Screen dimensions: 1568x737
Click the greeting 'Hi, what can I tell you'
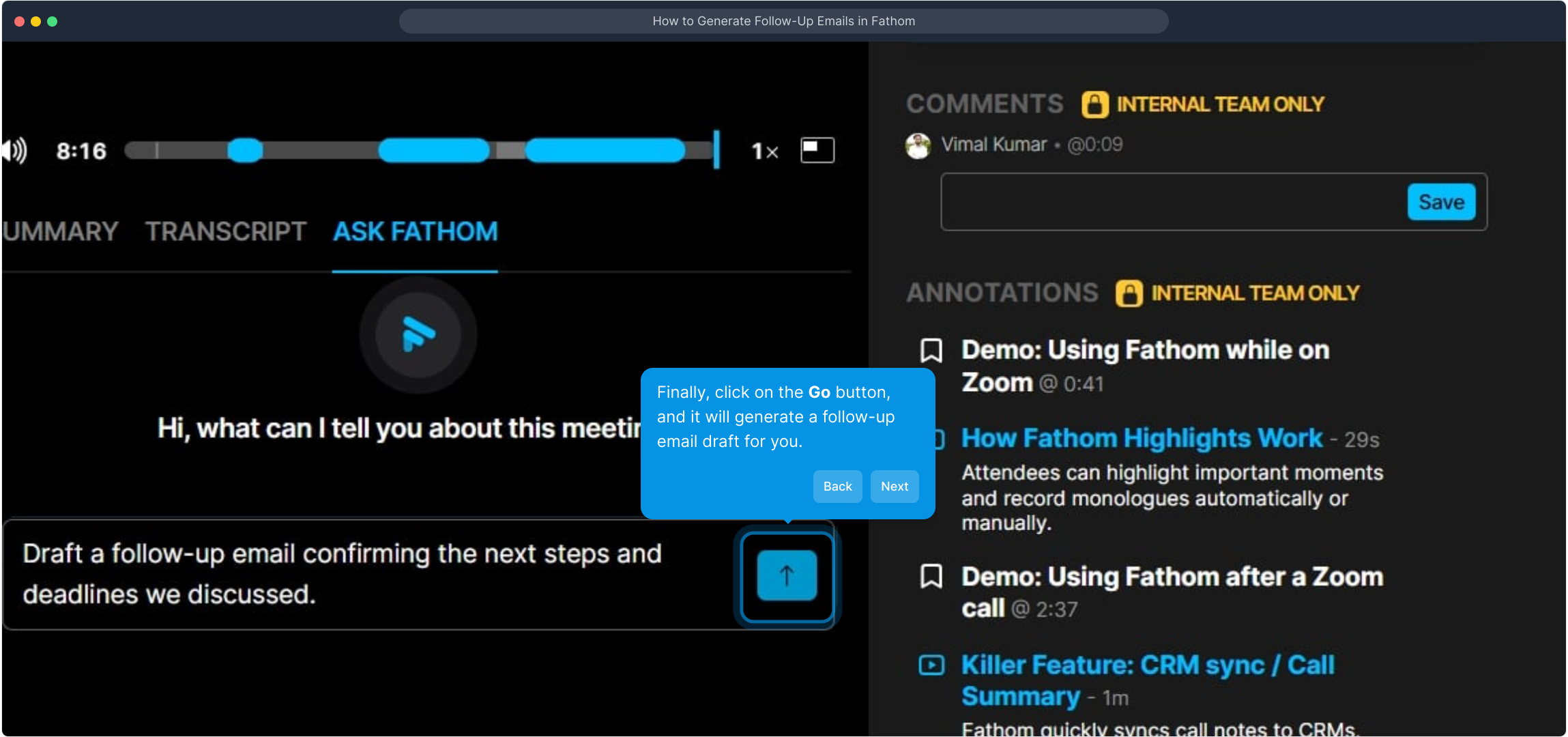[x=399, y=429]
